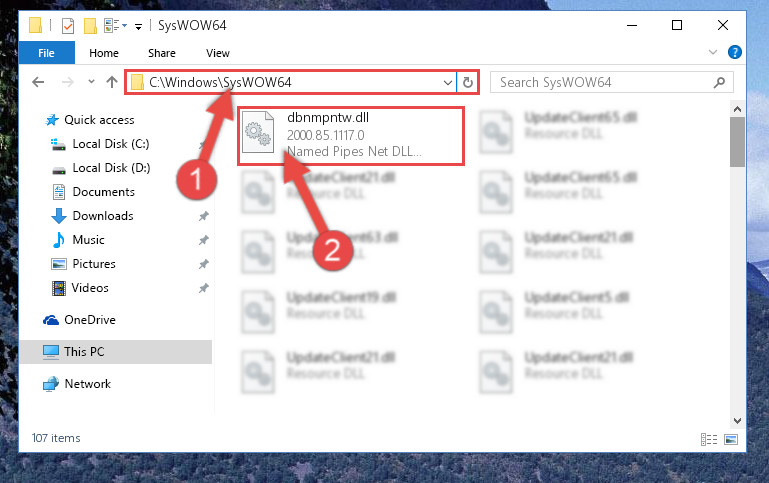Image resolution: width=769 pixels, height=483 pixels.
Task: Click the Search SysWOW64 input field
Action: pos(605,82)
